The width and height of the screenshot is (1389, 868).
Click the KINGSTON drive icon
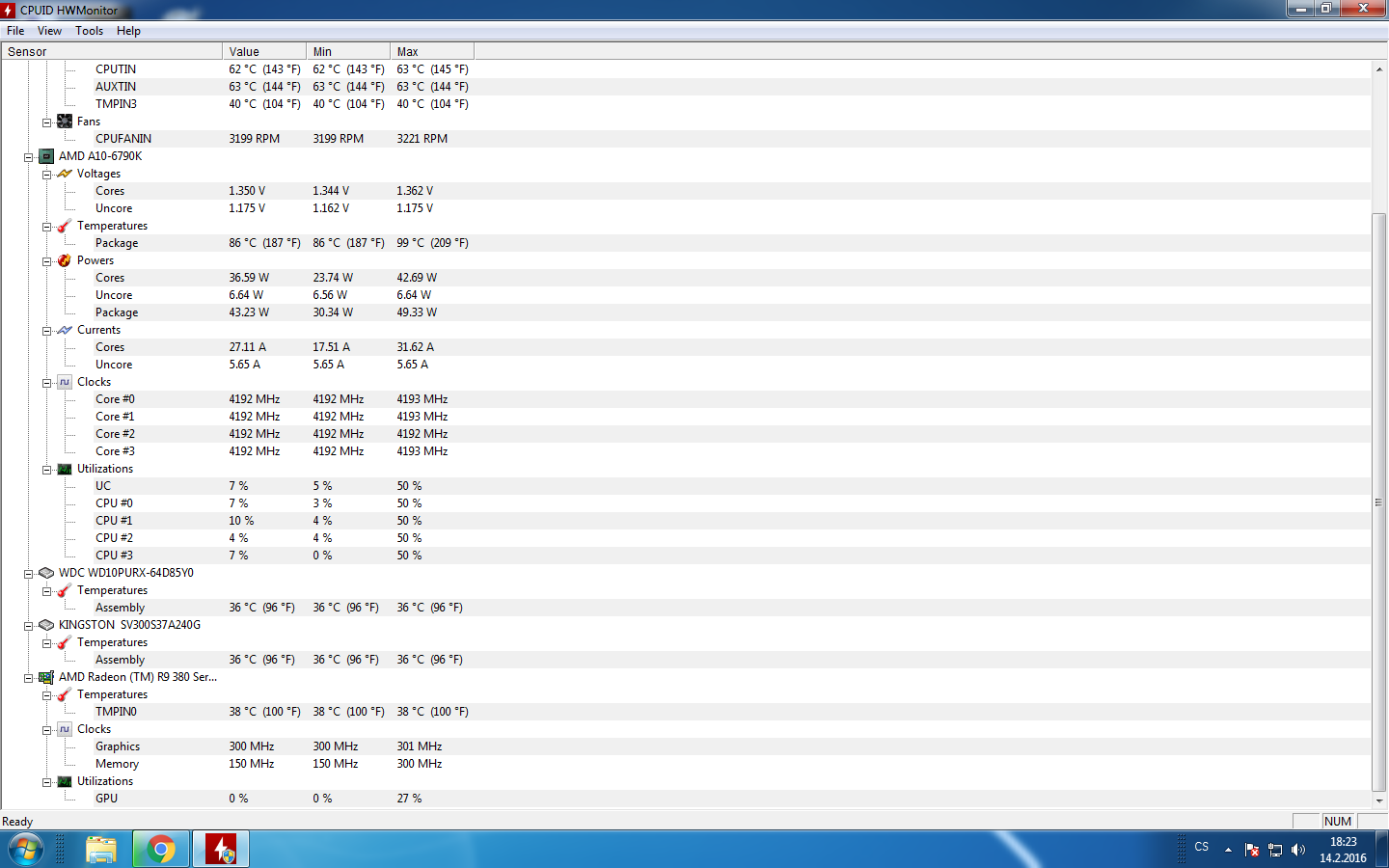(46, 625)
